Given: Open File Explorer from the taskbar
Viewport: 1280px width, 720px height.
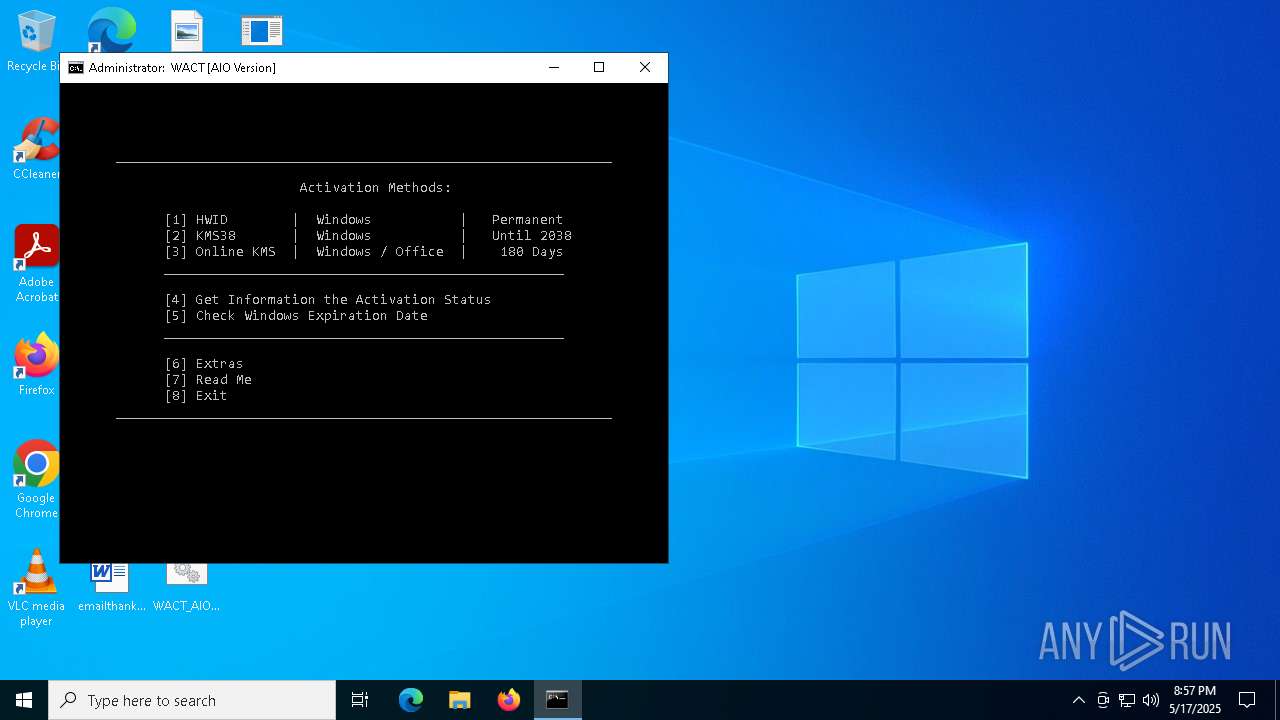Looking at the screenshot, I should click(460, 700).
